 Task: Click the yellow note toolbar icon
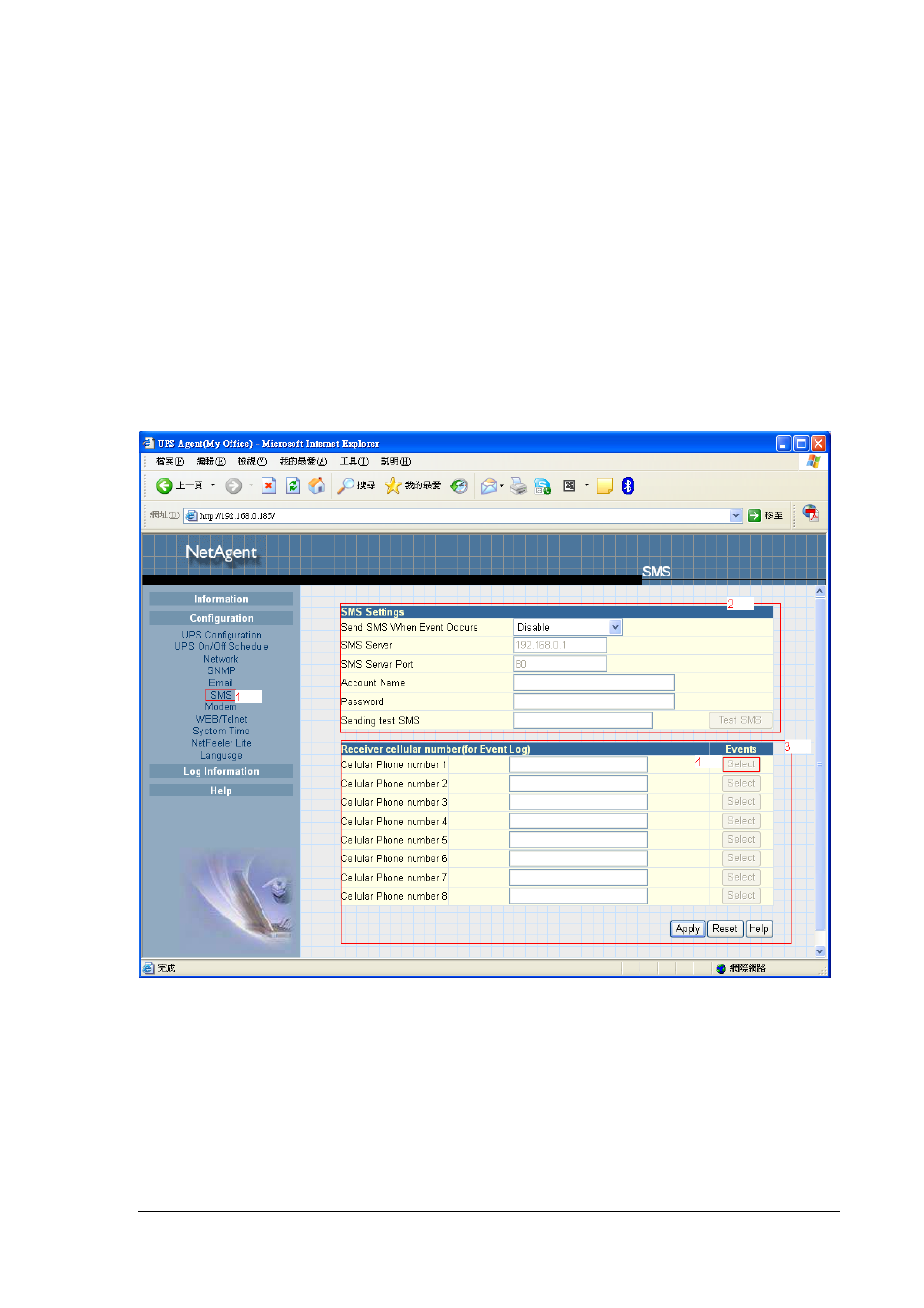click(604, 486)
